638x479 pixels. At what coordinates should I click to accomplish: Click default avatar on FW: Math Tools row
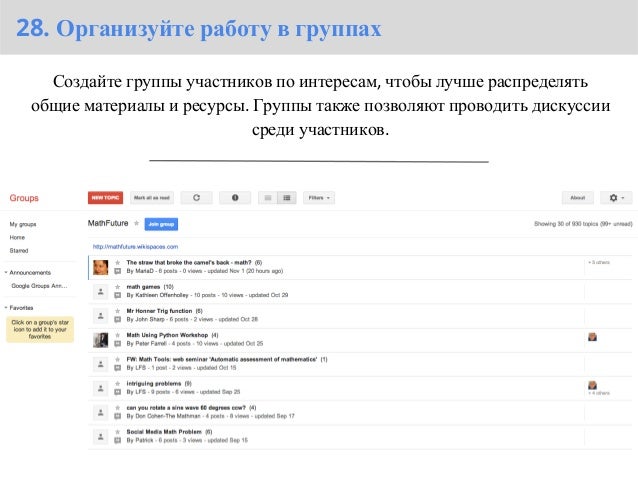point(101,364)
